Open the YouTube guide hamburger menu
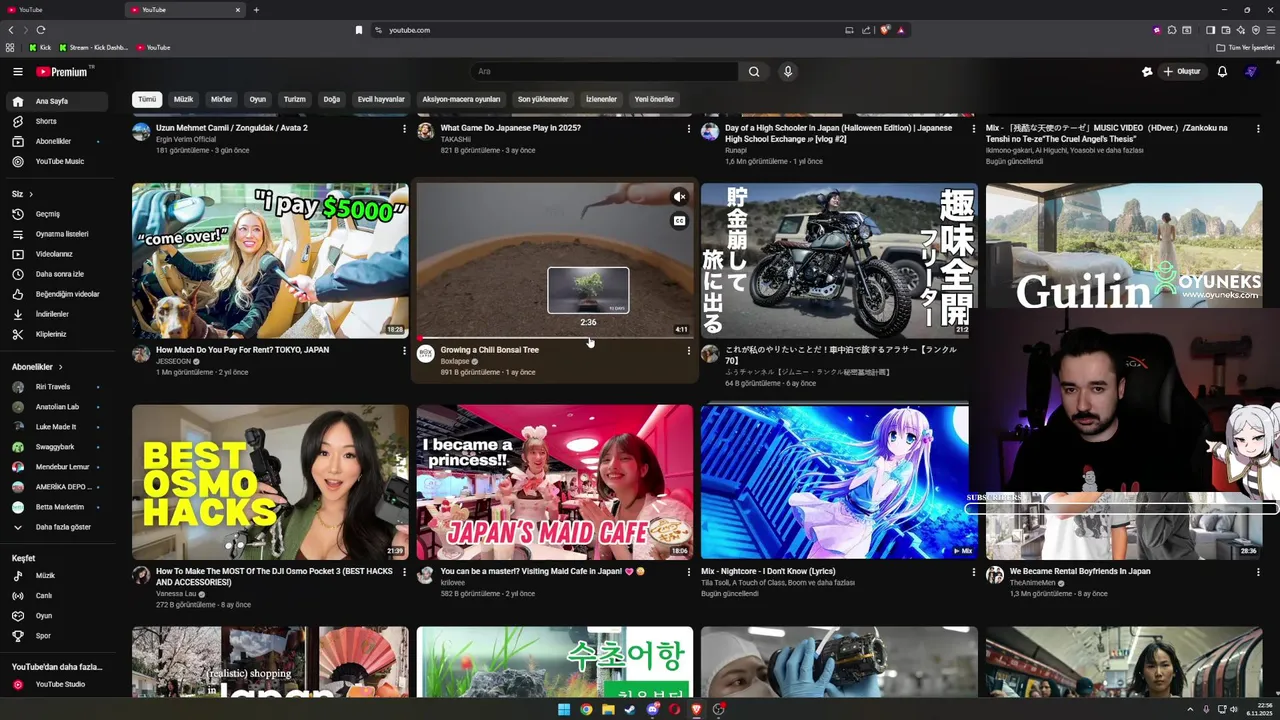 click(18, 72)
